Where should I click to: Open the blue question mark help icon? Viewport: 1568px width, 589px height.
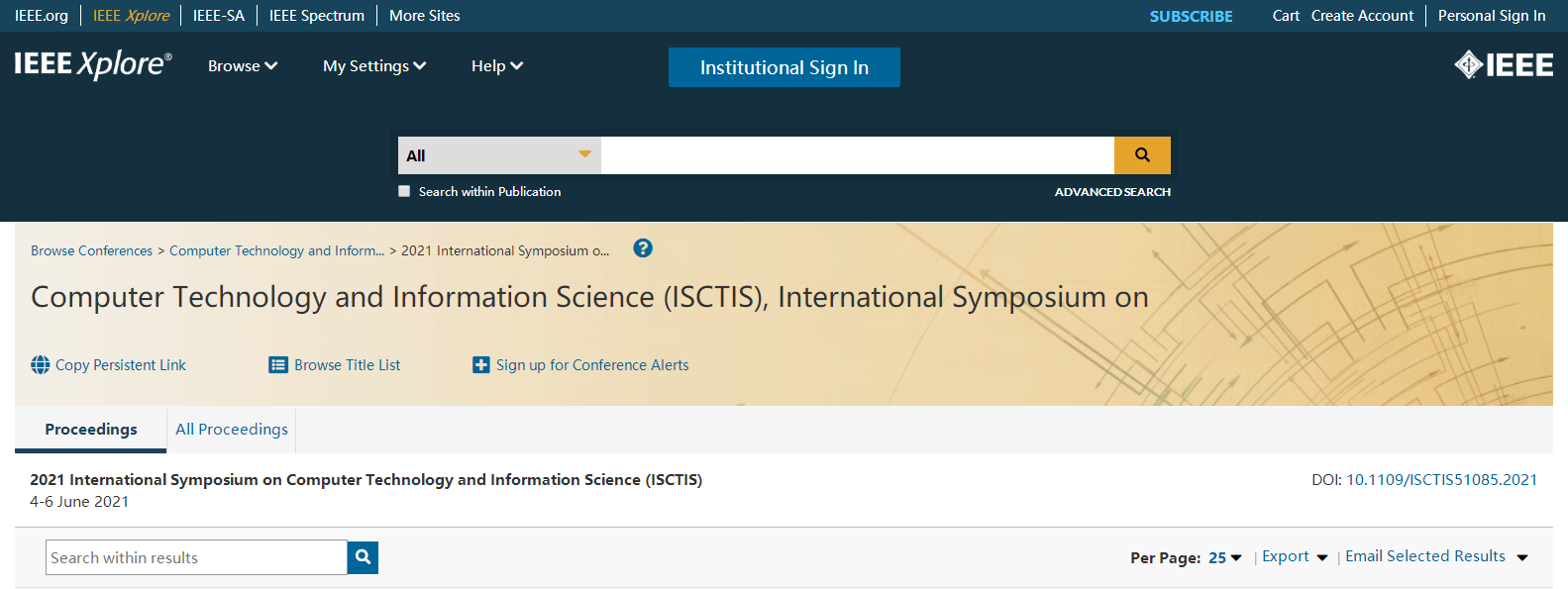pos(643,248)
